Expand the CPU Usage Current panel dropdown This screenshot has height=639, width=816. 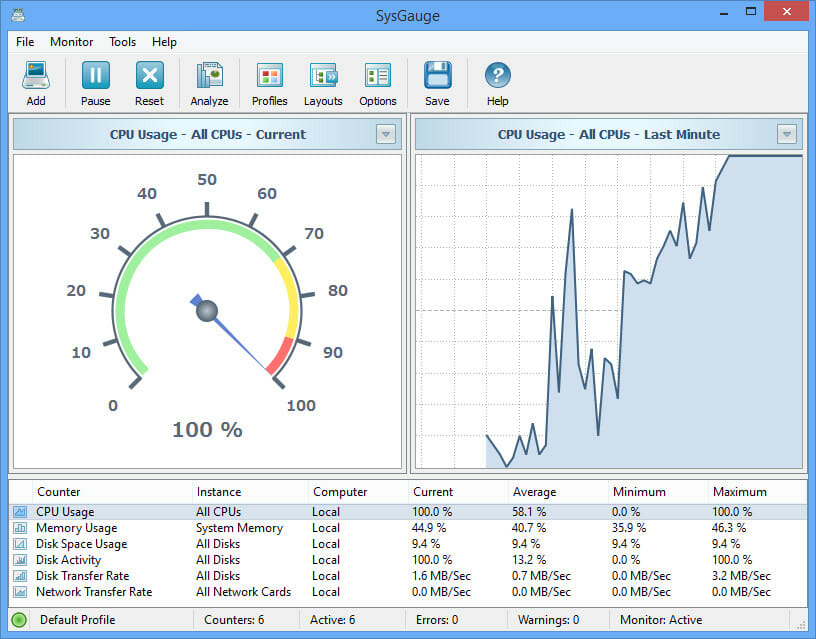point(386,134)
